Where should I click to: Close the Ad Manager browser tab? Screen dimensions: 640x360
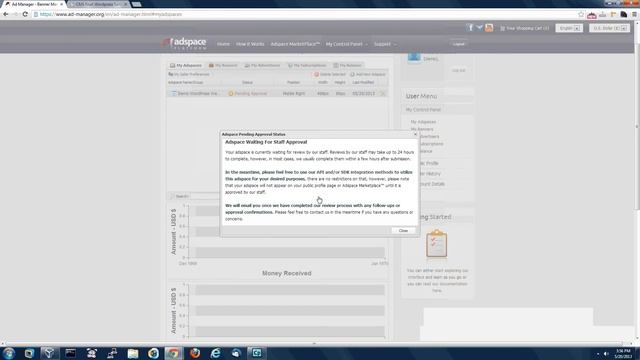[61, 4]
